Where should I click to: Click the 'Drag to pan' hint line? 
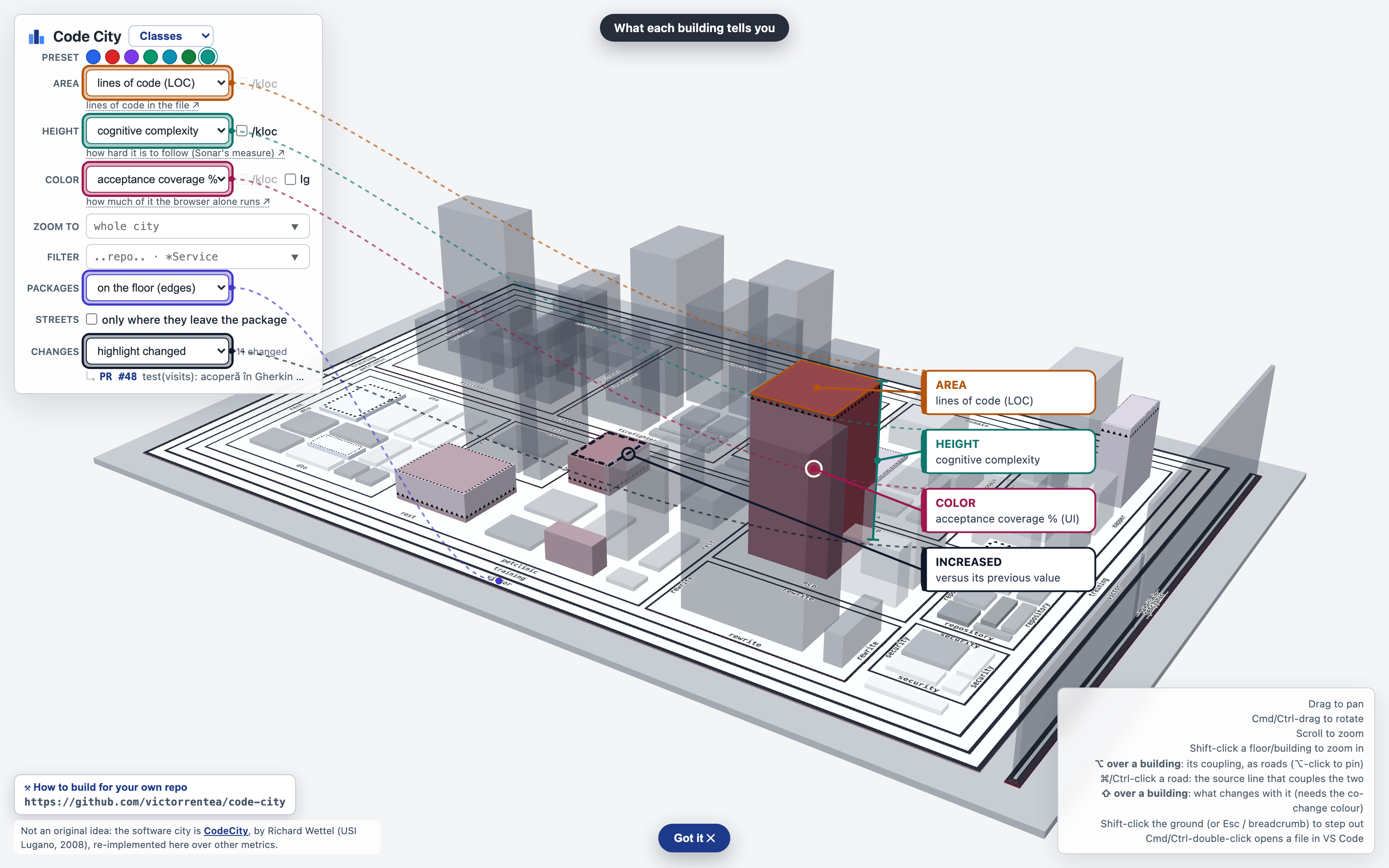pos(1336,704)
